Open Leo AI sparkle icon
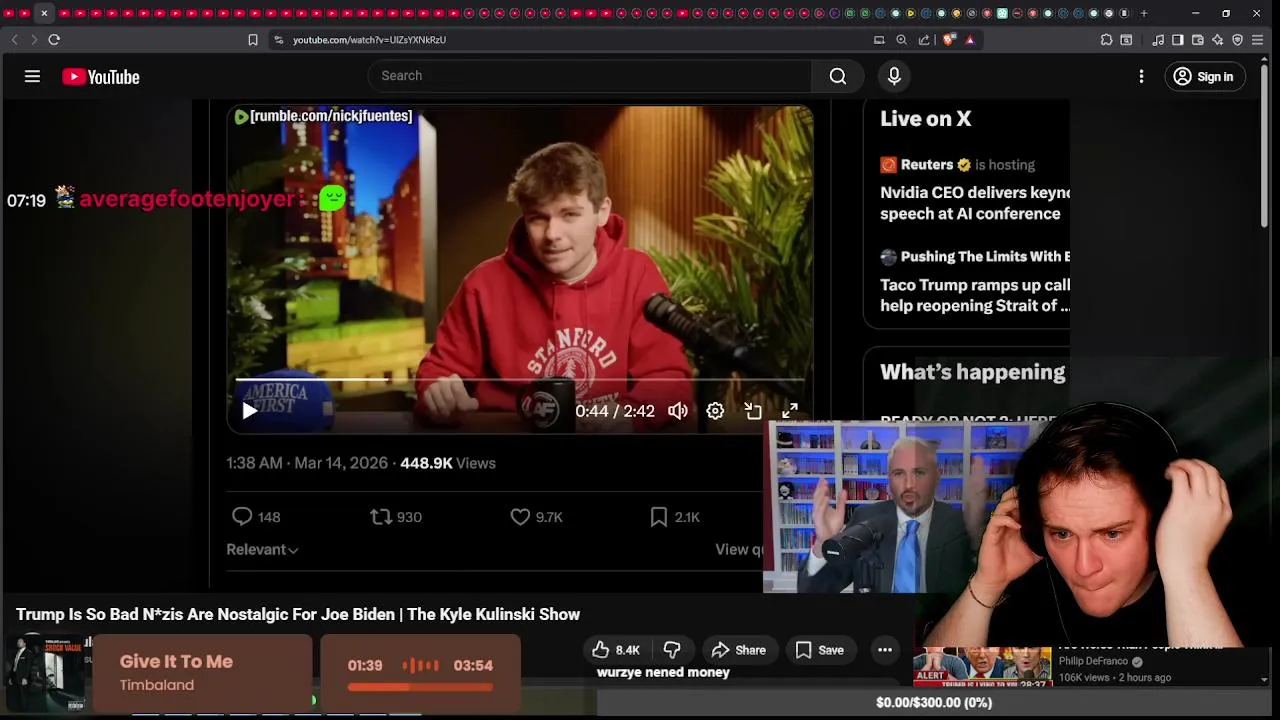The width and height of the screenshot is (1280, 720). (1217, 40)
